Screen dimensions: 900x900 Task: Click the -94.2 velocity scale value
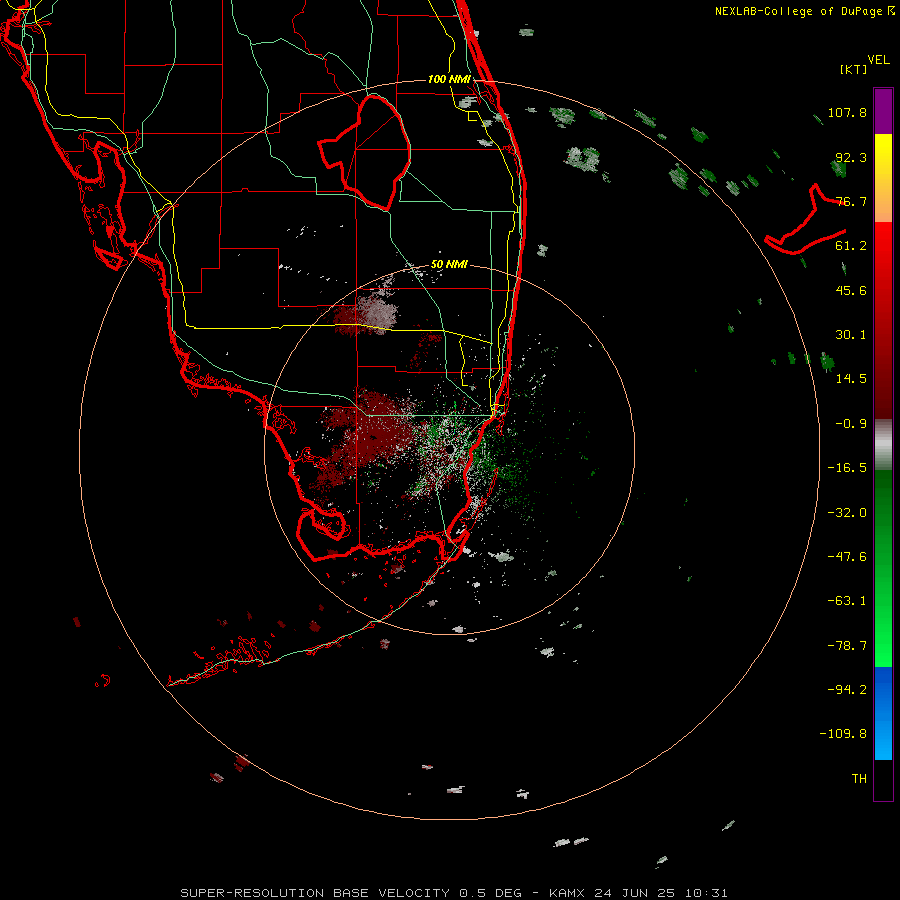click(847, 690)
